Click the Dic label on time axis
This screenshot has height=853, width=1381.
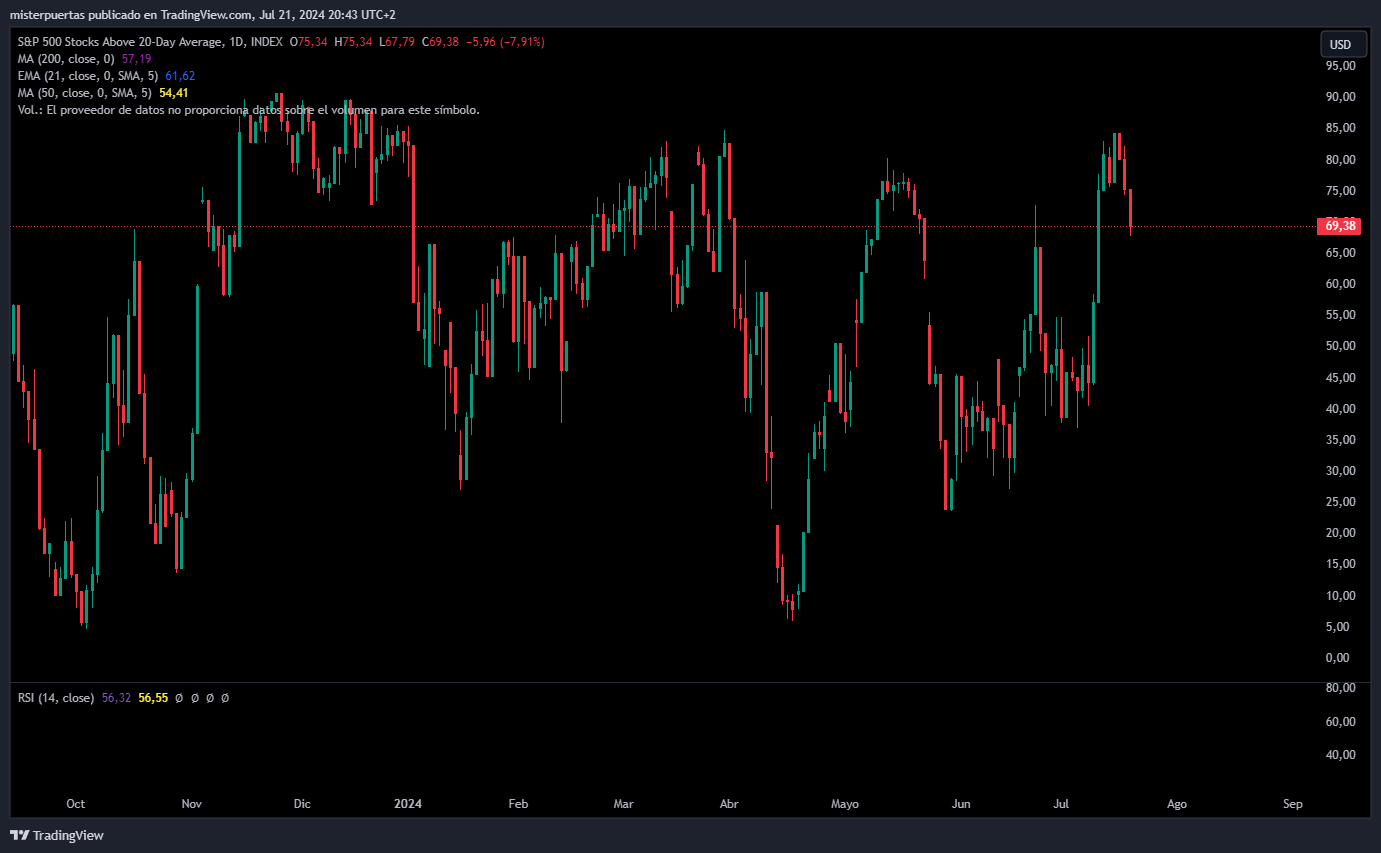click(303, 804)
